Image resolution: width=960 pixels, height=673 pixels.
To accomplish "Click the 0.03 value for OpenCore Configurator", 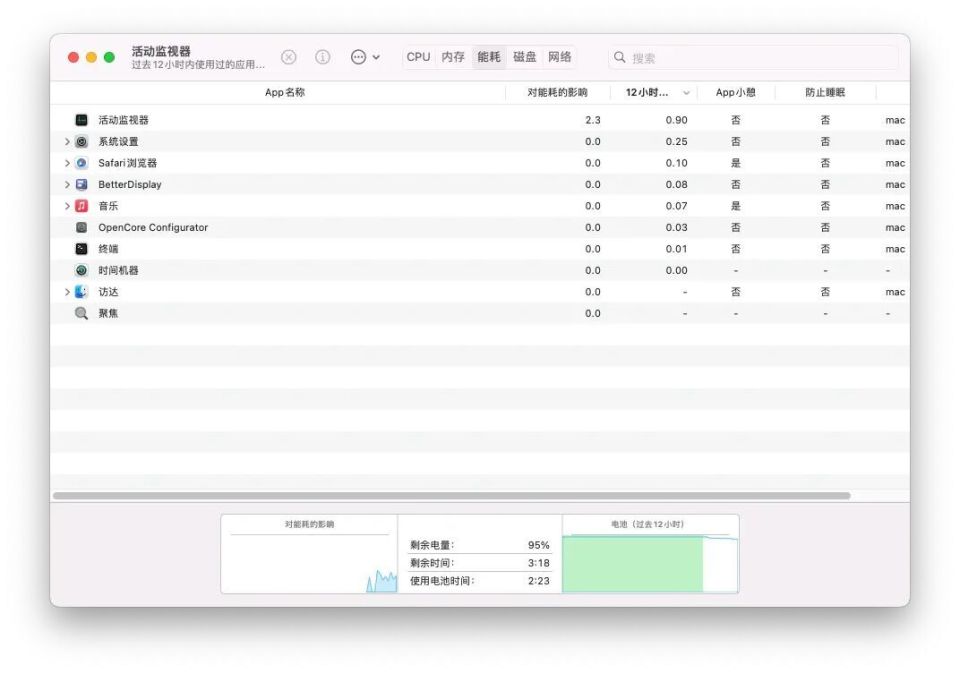I will (x=677, y=227).
